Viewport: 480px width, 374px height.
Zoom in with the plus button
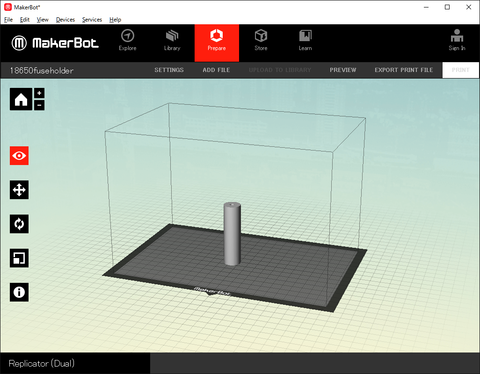pyautogui.click(x=39, y=93)
